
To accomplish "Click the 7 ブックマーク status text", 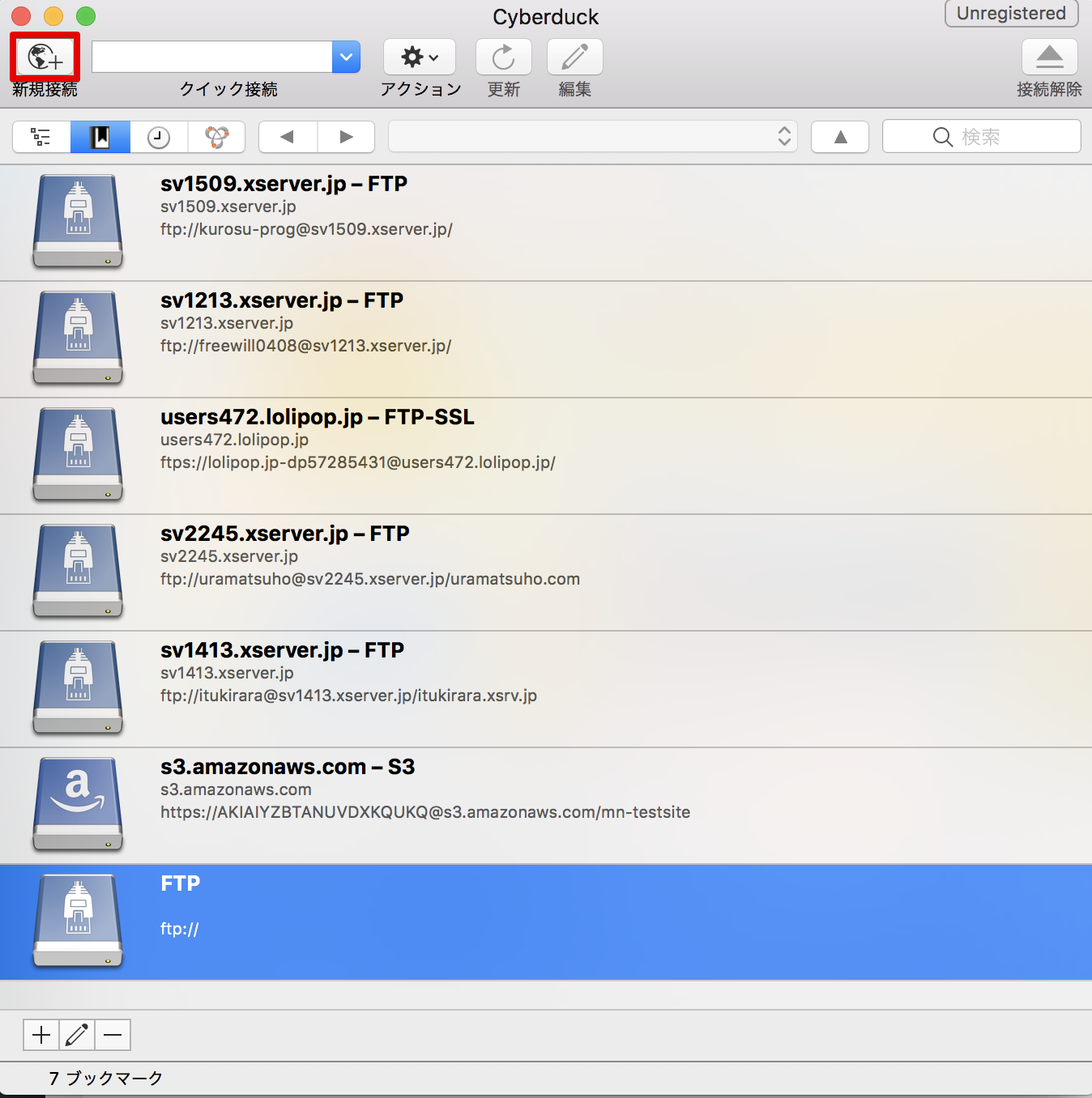I will tap(106, 1079).
